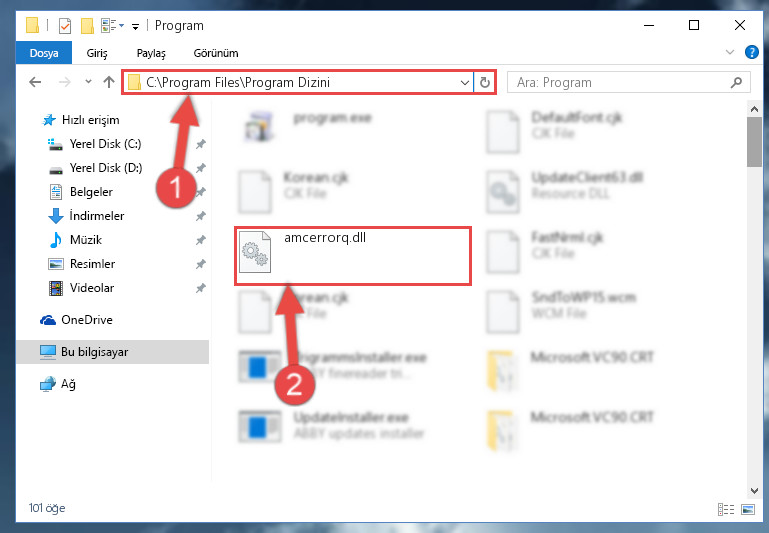Minimize the Program window
769x533 pixels.
[x=649, y=25]
